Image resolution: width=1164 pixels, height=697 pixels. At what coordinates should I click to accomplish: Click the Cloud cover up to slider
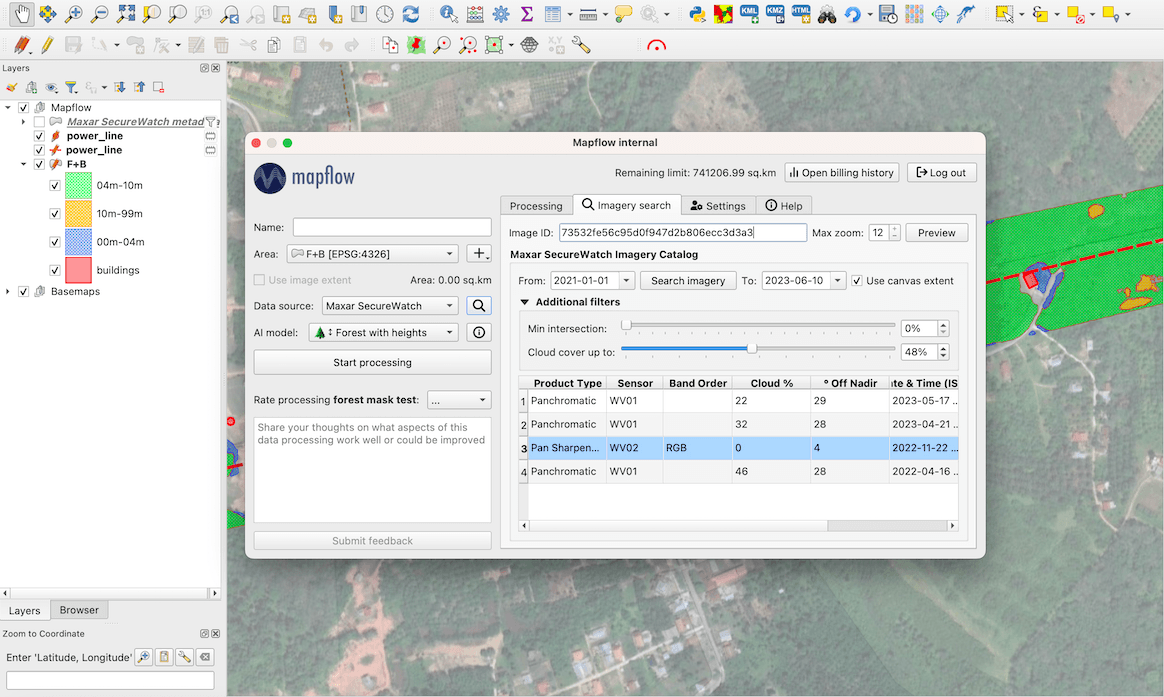[758, 348]
